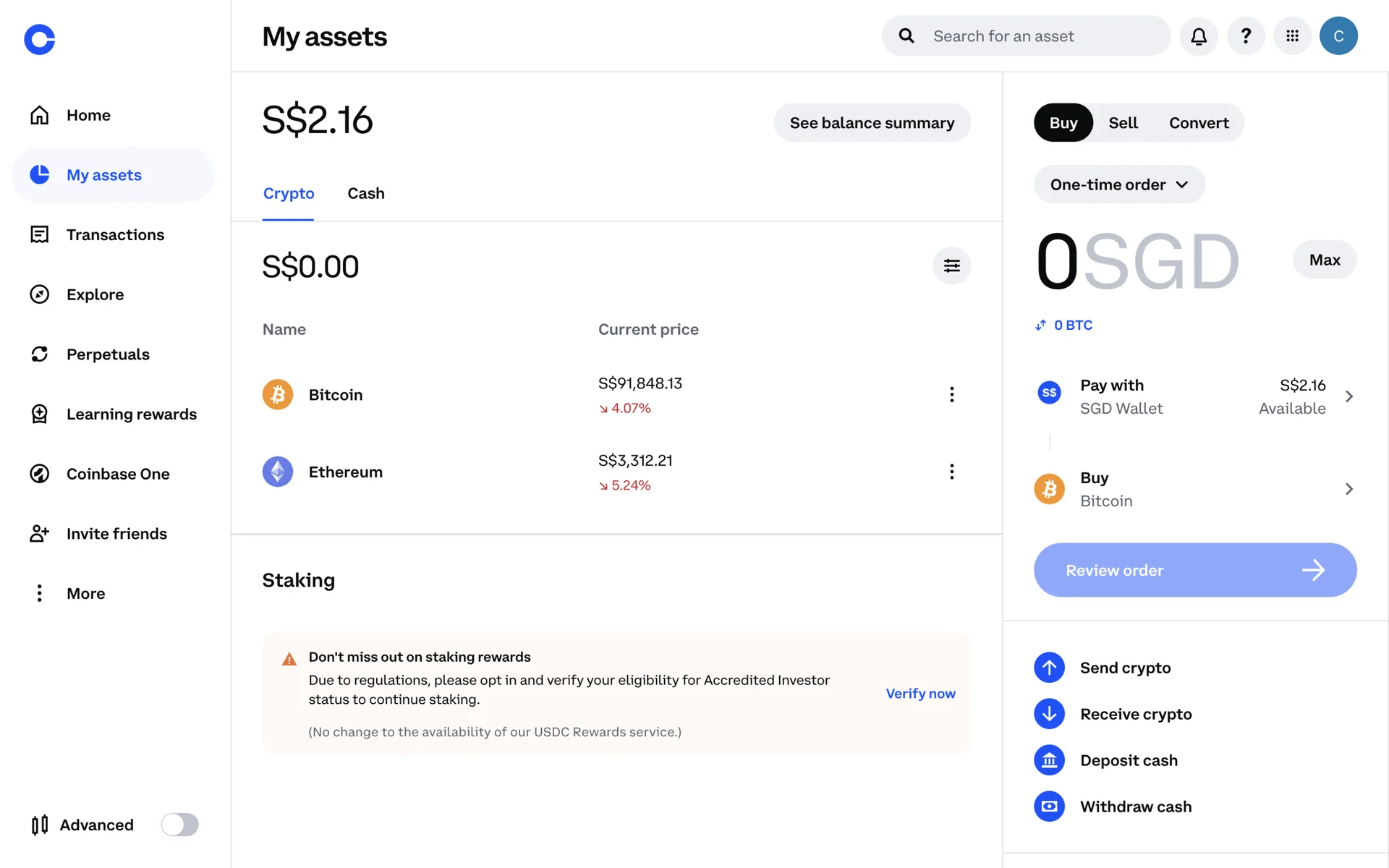Screen dimensions: 1389x868
Task: Open Transactions in the sidebar
Action: click(x=115, y=235)
